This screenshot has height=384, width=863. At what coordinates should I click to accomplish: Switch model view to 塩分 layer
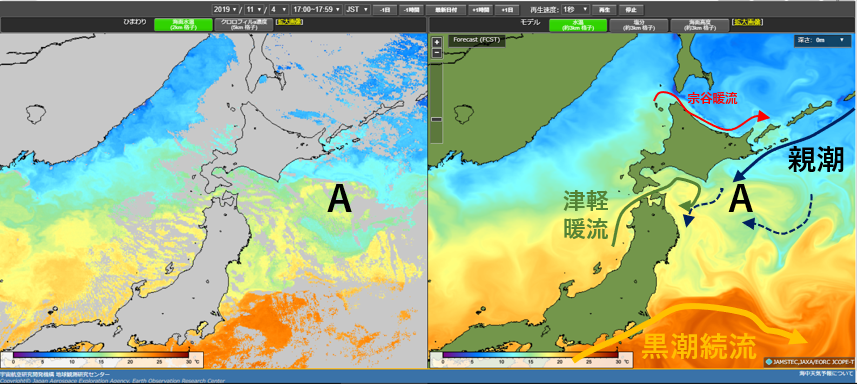(638, 25)
